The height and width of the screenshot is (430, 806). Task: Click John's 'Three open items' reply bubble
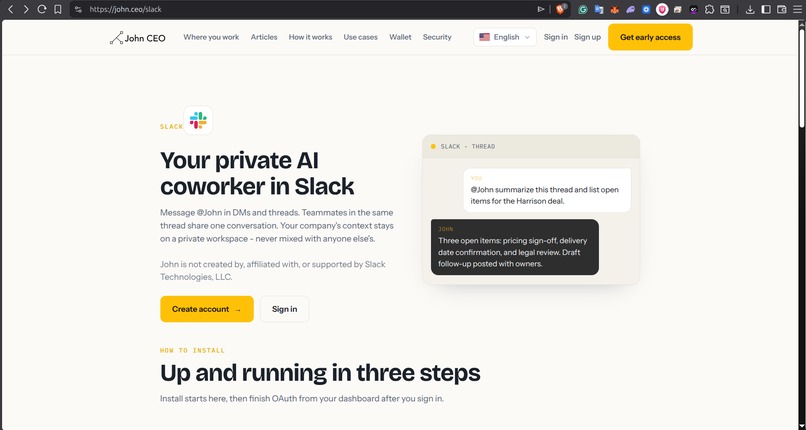(x=515, y=247)
